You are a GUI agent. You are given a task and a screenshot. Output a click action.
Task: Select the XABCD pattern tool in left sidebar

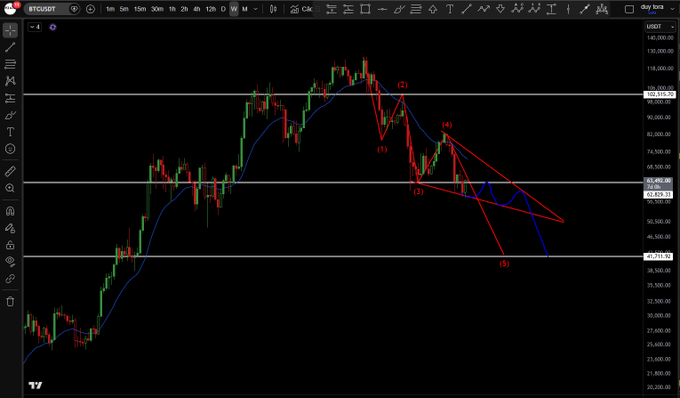[10, 81]
